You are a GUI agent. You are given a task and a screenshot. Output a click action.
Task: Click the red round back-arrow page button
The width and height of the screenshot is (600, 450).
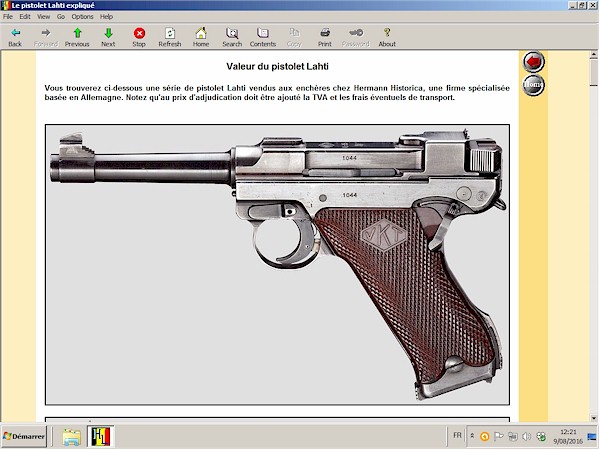pyautogui.click(x=533, y=62)
